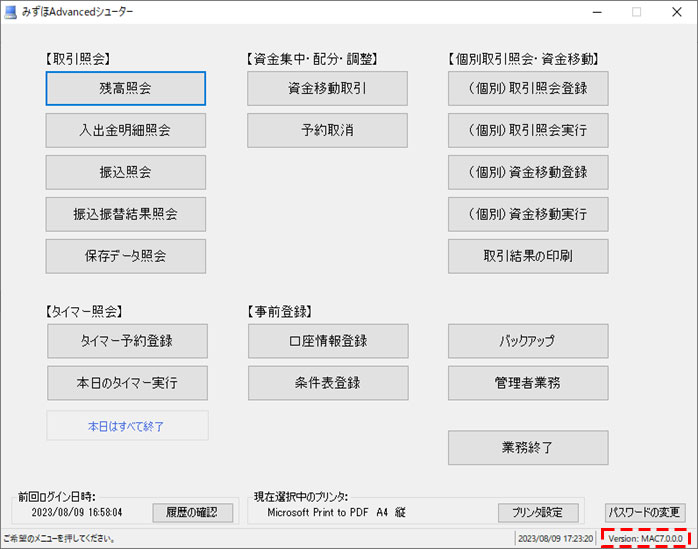Open 口座情報登録
This screenshot has height=549, width=698.
click(328, 341)
